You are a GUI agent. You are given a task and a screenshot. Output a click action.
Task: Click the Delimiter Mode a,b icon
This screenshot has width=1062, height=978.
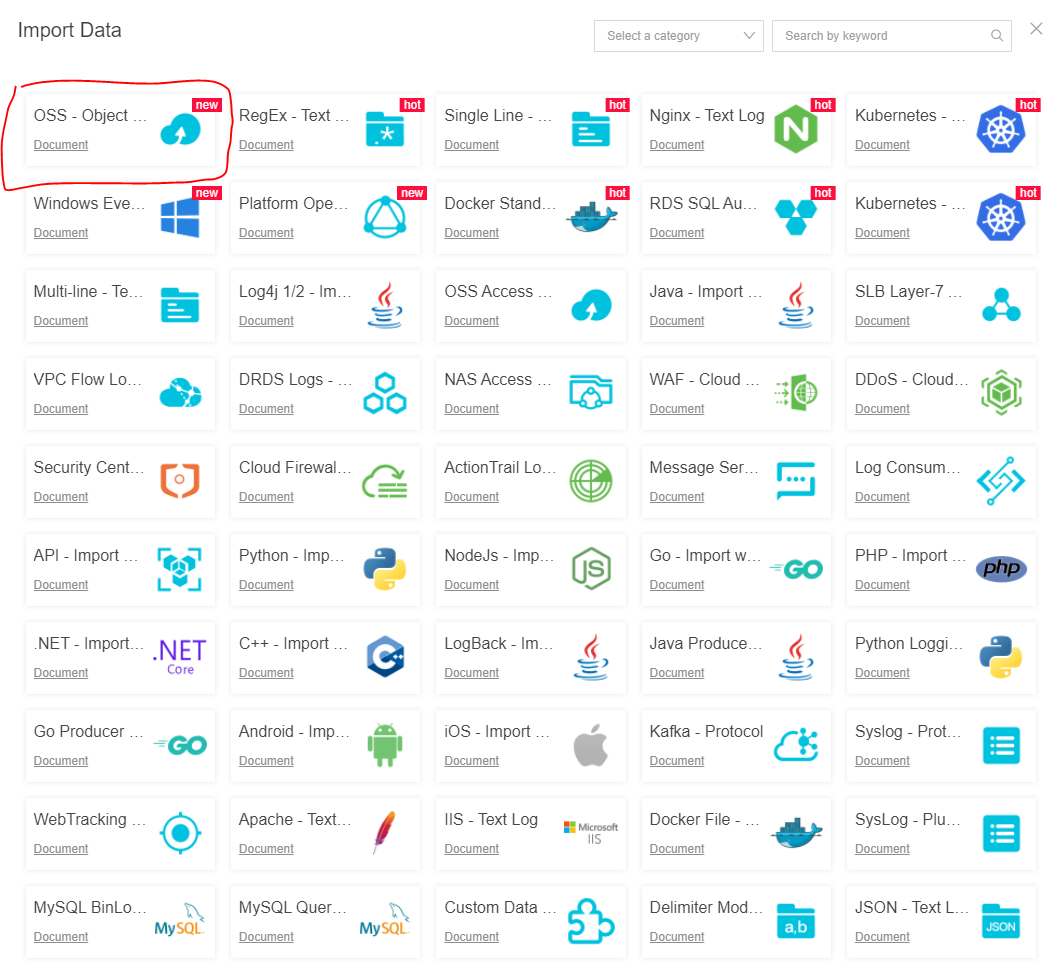[x=796, y=921]
